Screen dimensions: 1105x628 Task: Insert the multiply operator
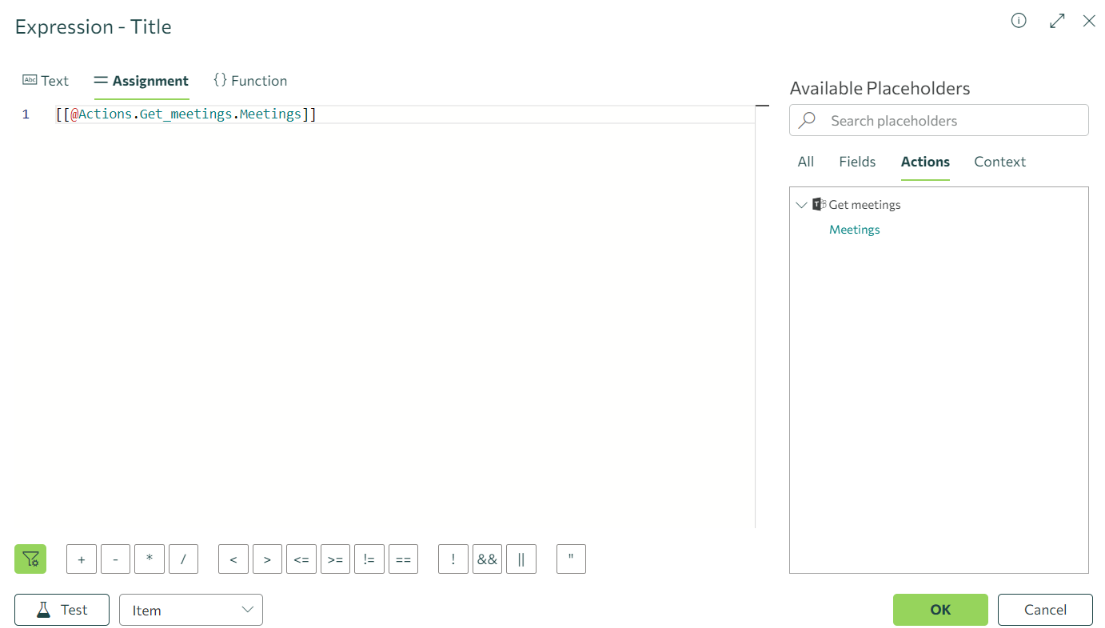click(149, 559)
